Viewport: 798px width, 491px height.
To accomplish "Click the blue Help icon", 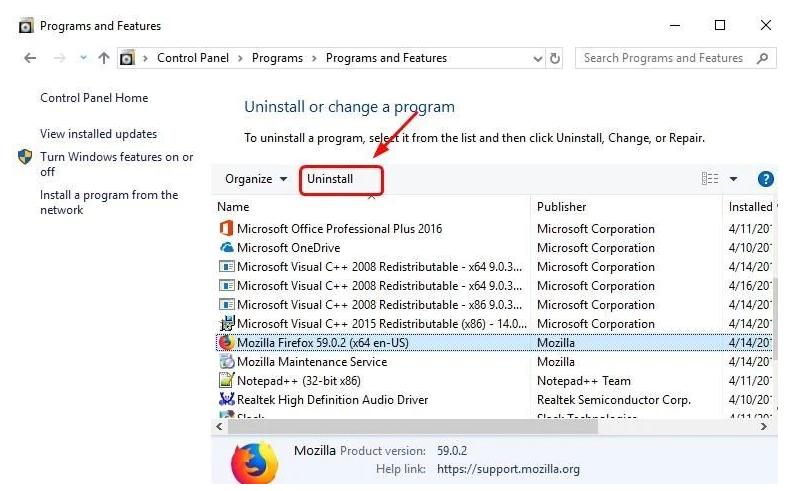I will [x=765, y=179].
